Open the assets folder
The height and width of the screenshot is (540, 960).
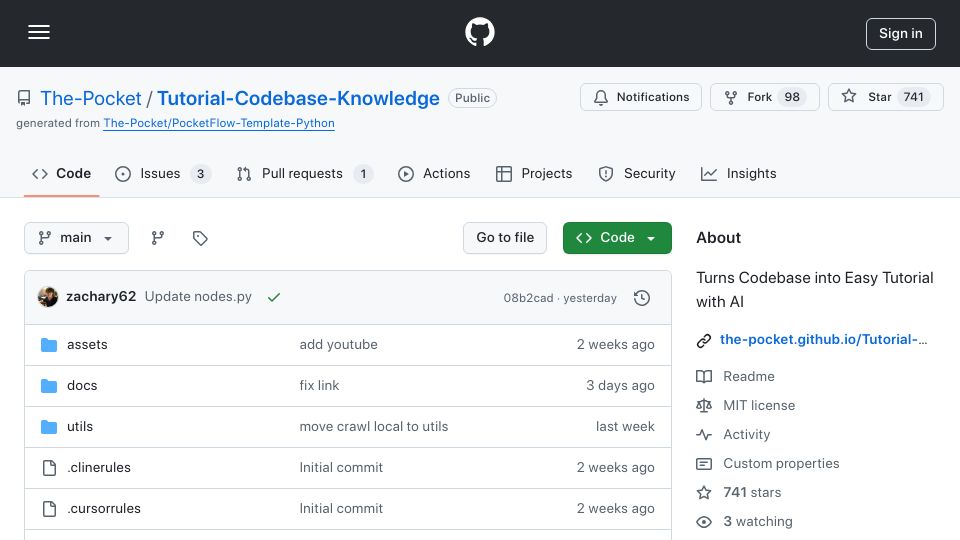[87, 345]
